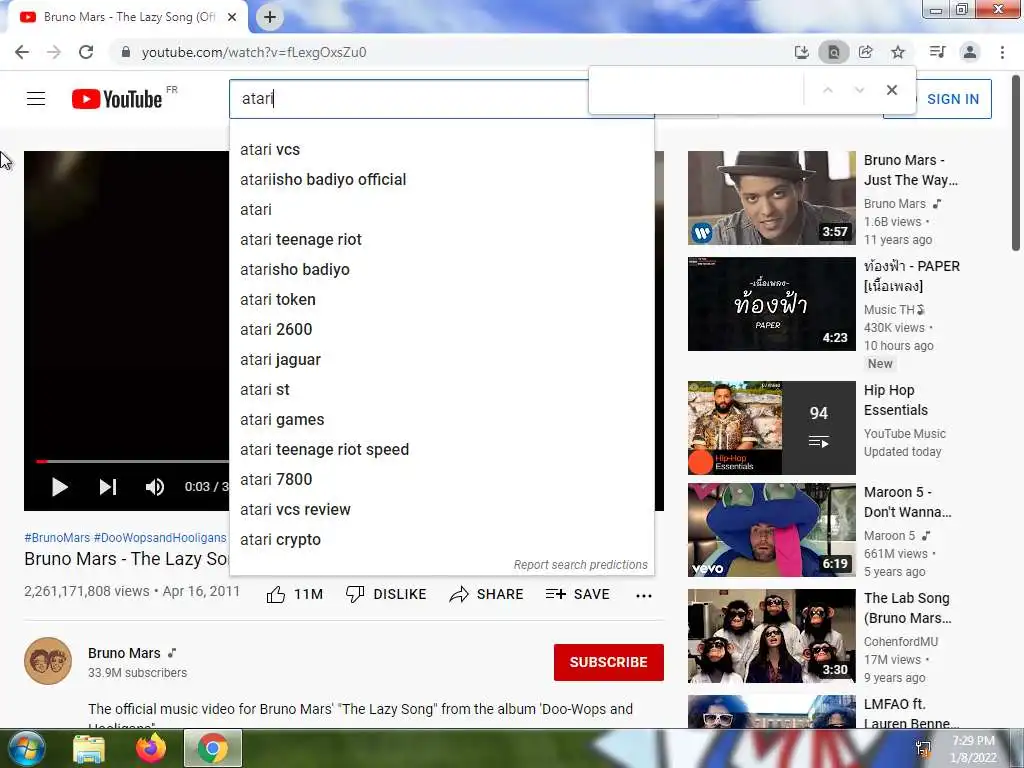This screenshot has height=768, width=1024.
Task: Go to next find result arrow
Action: 859,90
